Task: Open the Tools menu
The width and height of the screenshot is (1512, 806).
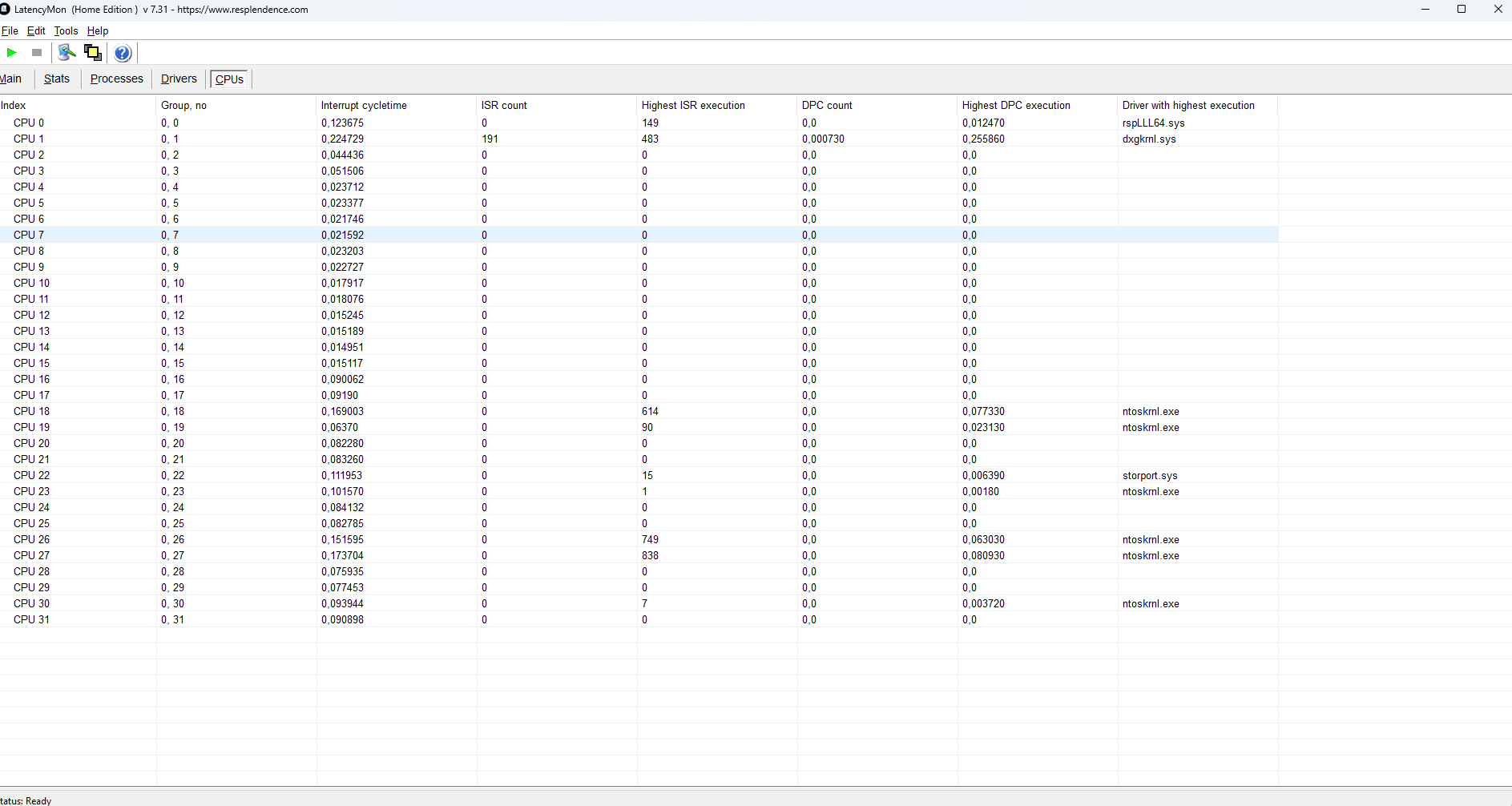Action: pos(66,30)
